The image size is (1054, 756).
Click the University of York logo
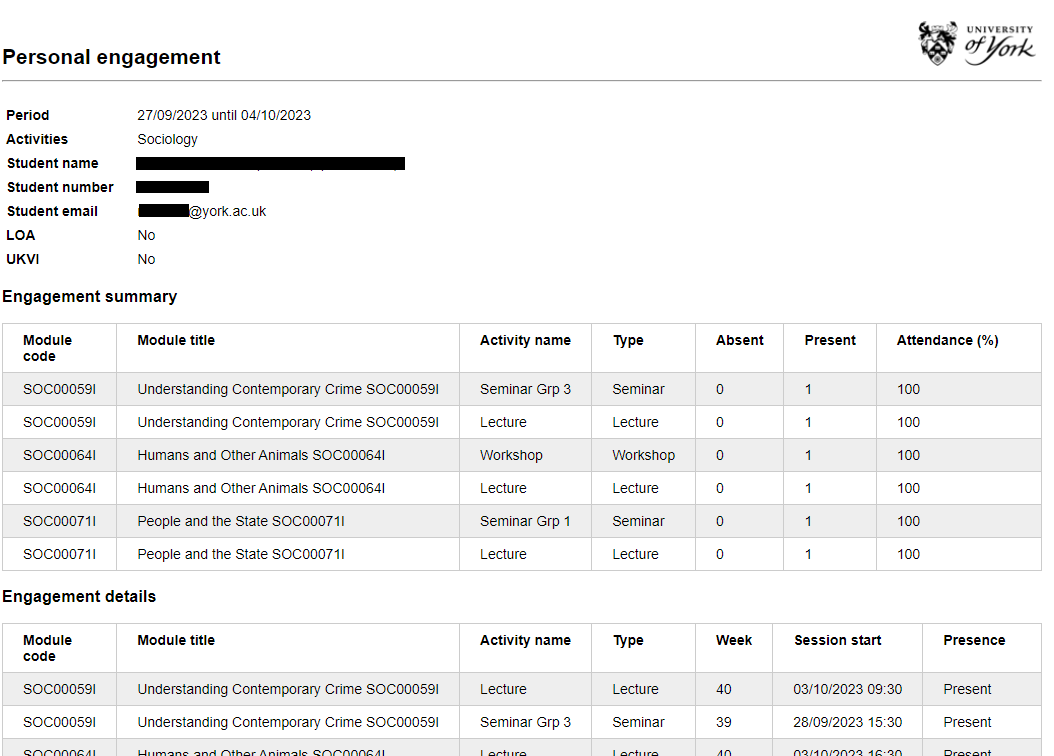pyautogui.click(x=976, y=44)
